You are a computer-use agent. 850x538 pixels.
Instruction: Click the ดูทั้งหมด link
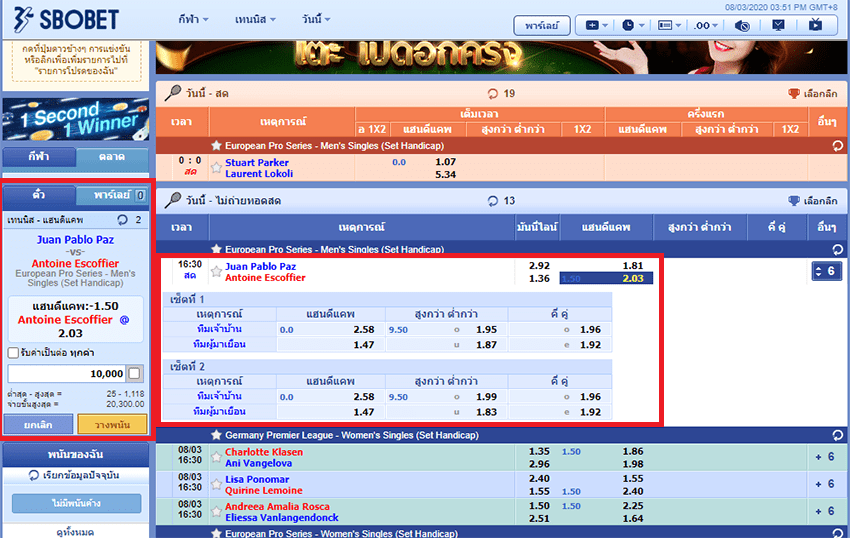coord(75,532)
